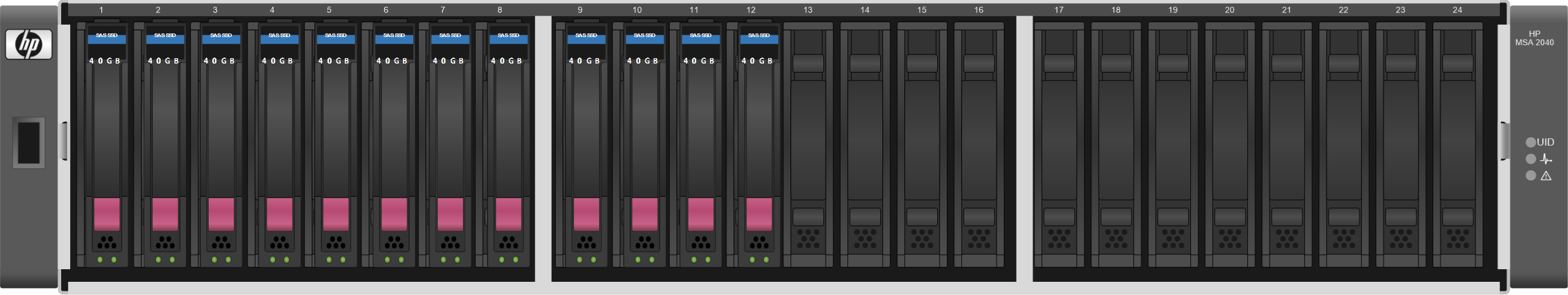Screen dimensions: 1568x295
Task: Click the warning triangle fault icon
Action: tap(1545, 176)
